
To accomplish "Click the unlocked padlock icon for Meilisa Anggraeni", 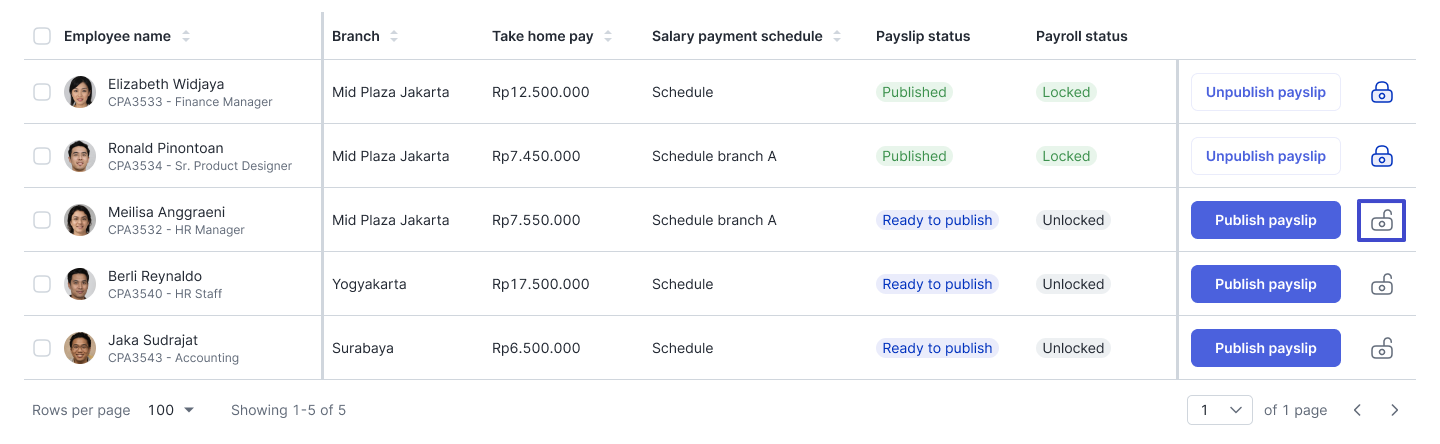I will (x=1381, y=220).
